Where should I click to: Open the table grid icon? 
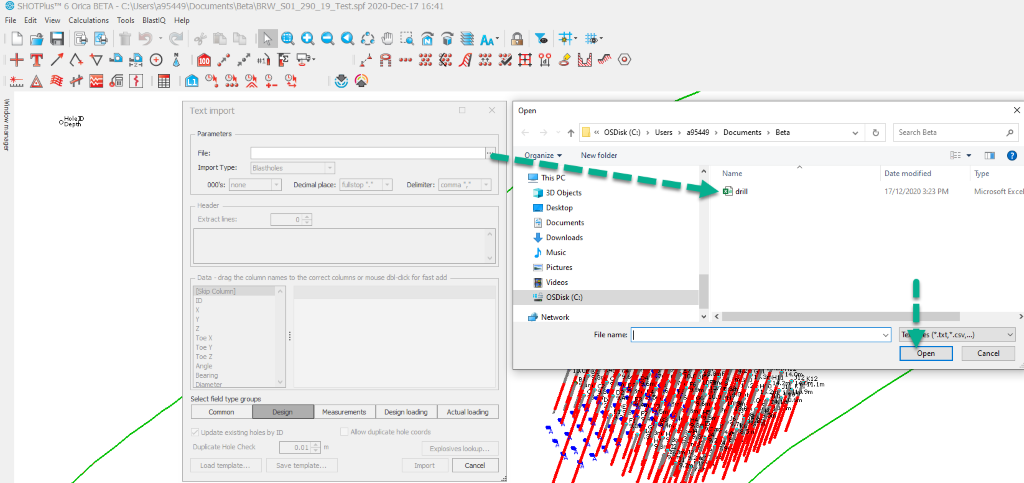164,81
